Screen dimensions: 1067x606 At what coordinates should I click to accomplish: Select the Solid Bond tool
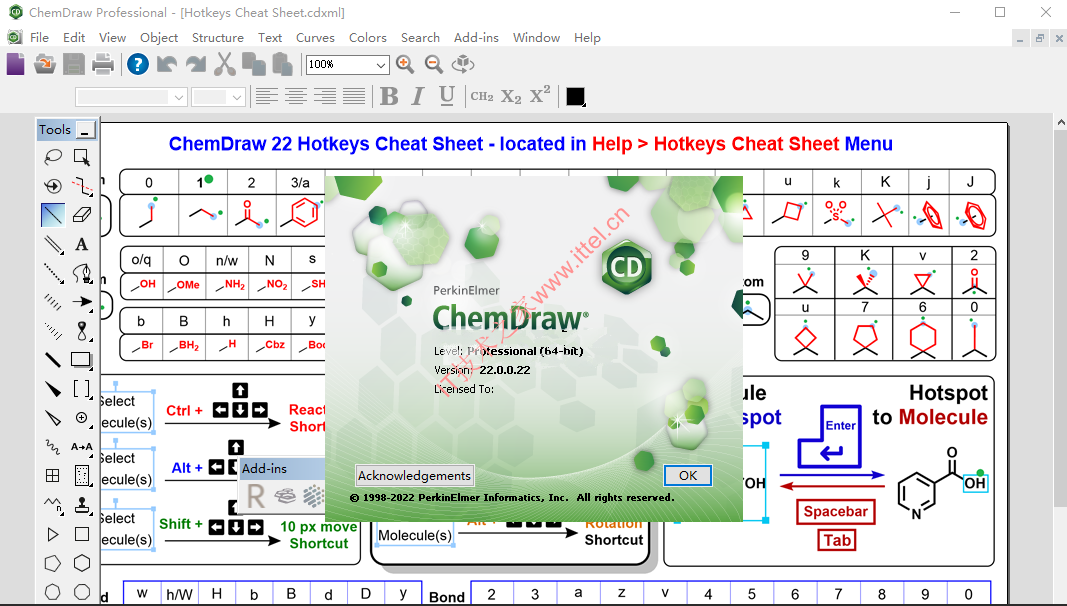tap(52, 214)
